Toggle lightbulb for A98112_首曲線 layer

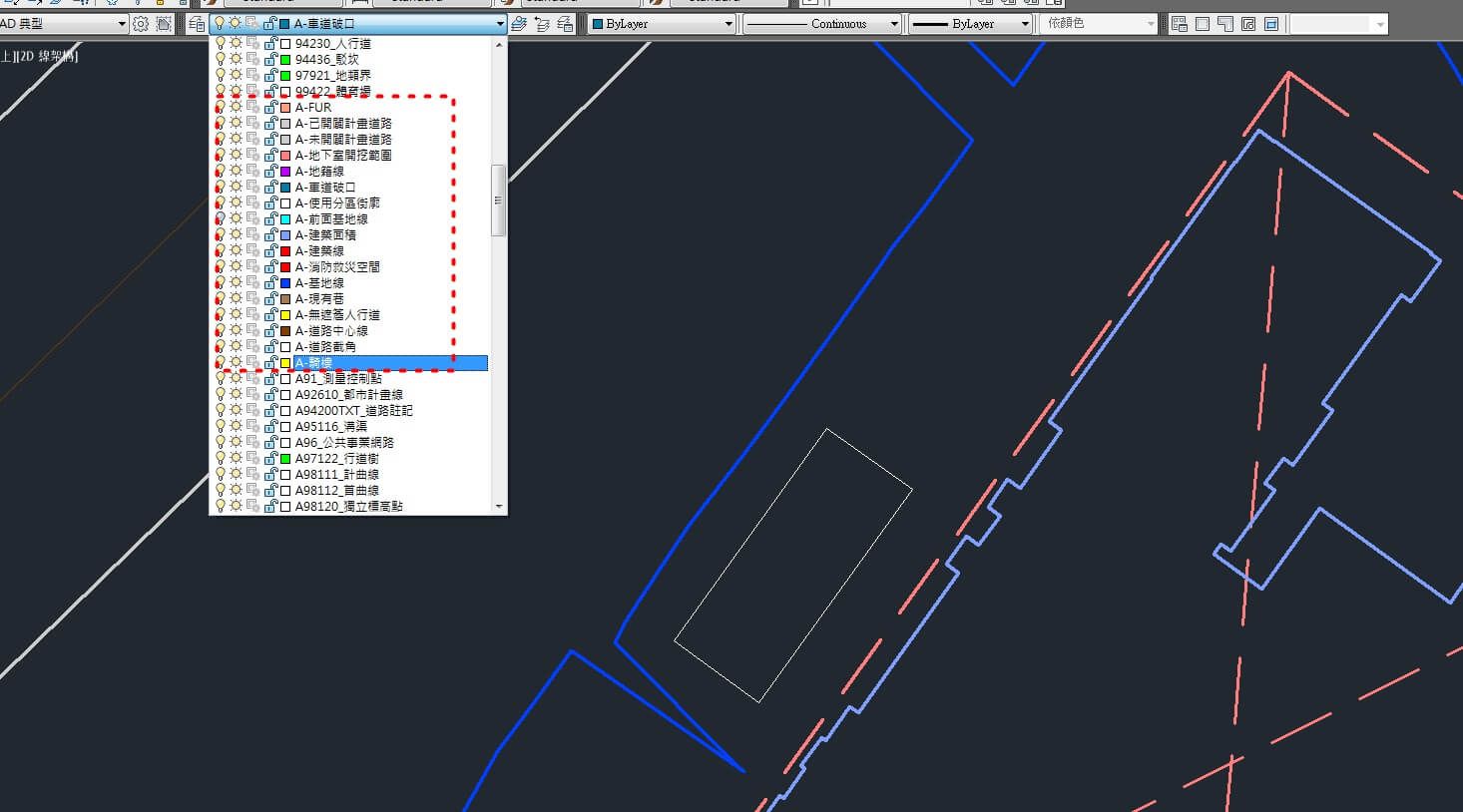(x=221, y=490)
